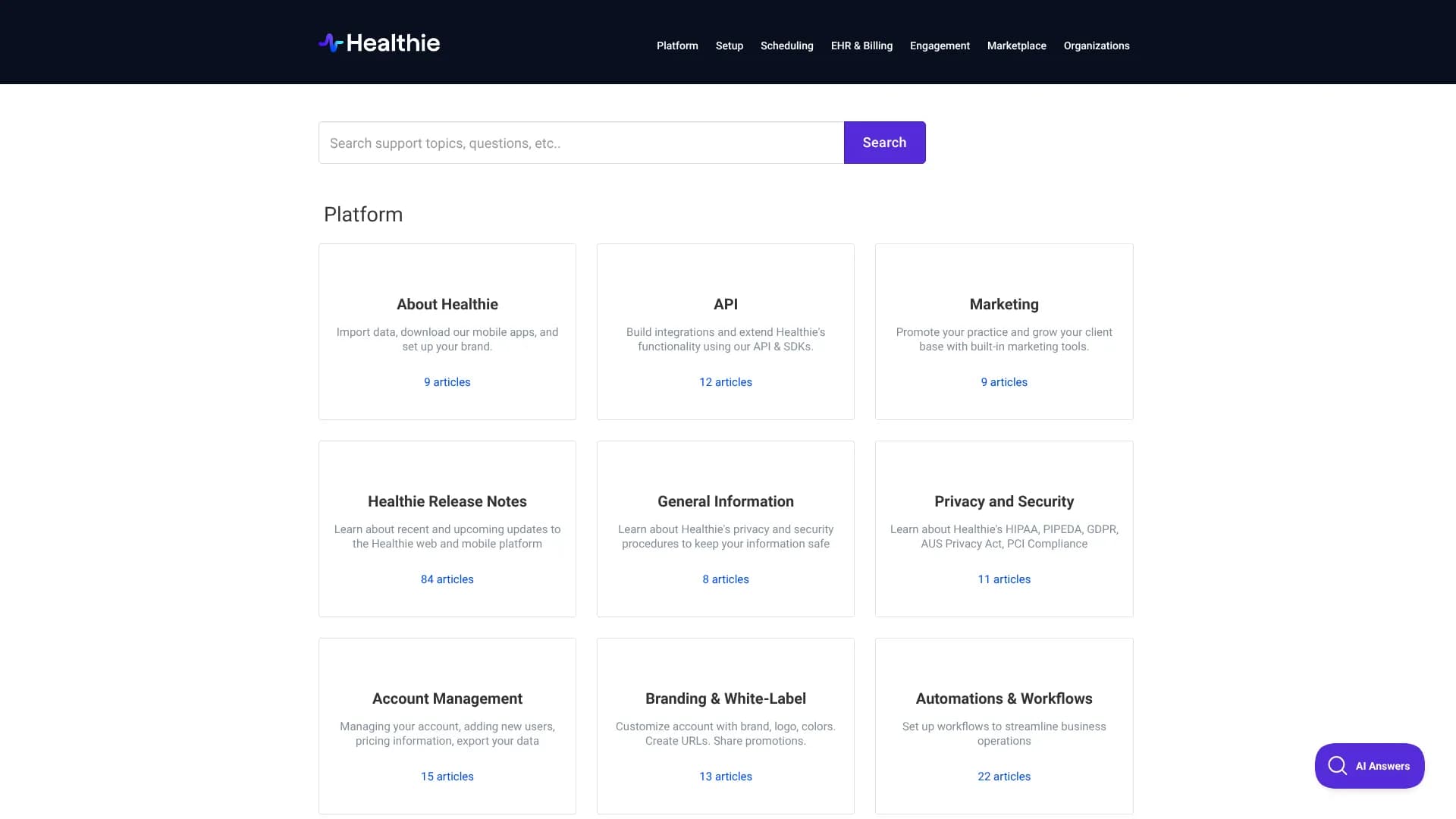Open AI Answers with the magnifier icon
1456x819 pixels.
(x=1337, y=766)
